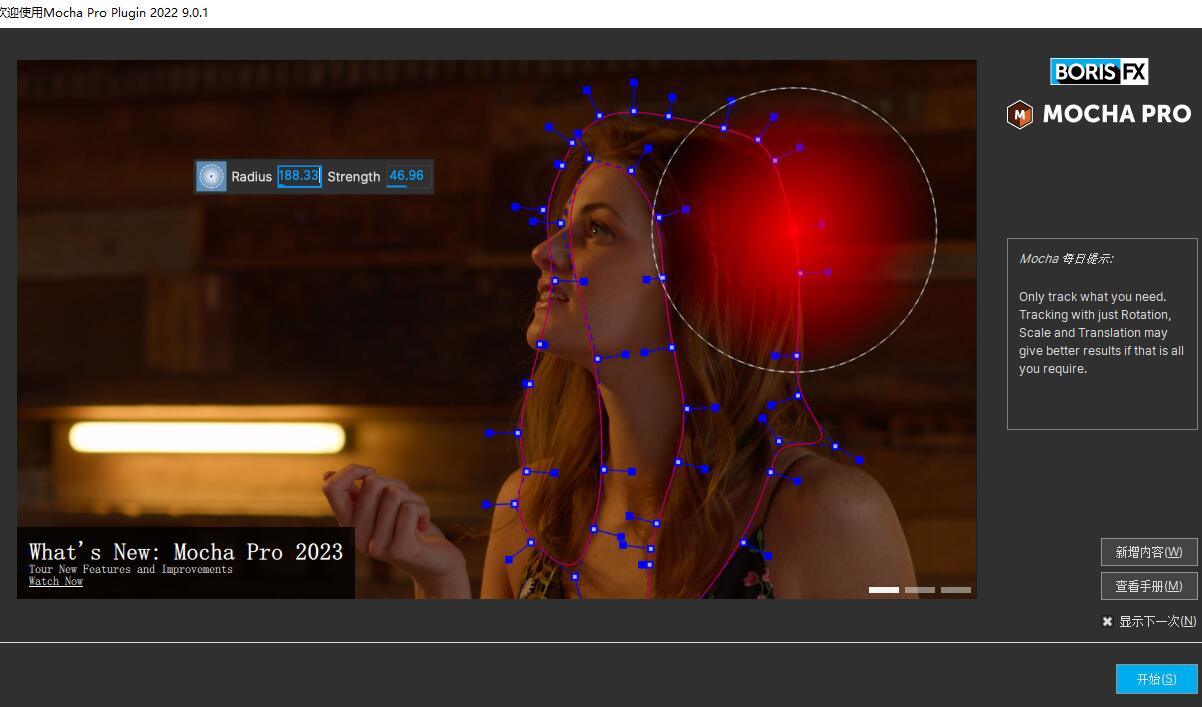Viewport: 1202px width, 707px height.
Task: Click the What's New Mocha Pro 2023 banner
Action: (x=186, y=563)
